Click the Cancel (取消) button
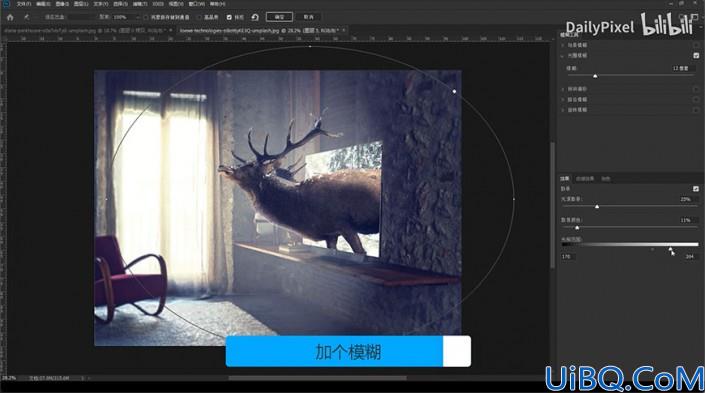The width and height of the screenshot is (705, 393). click(308, 17)
